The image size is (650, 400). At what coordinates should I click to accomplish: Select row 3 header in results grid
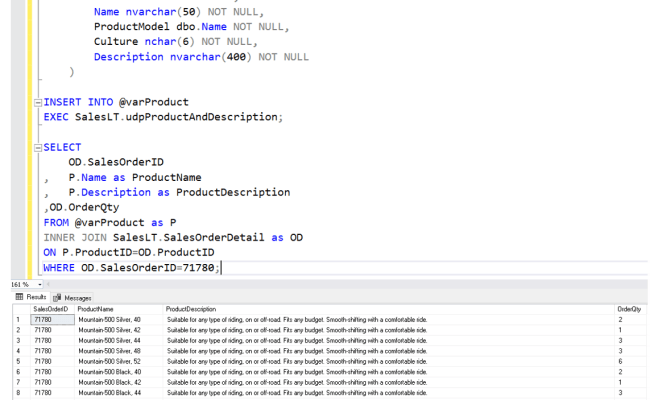click(x=22, y=341)
